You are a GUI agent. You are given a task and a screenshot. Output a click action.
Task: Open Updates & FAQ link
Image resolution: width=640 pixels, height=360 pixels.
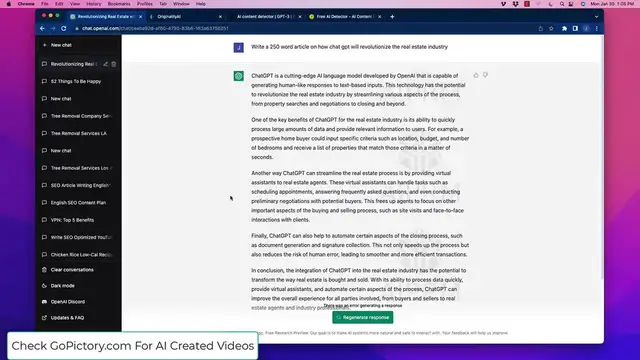[67, 318]
